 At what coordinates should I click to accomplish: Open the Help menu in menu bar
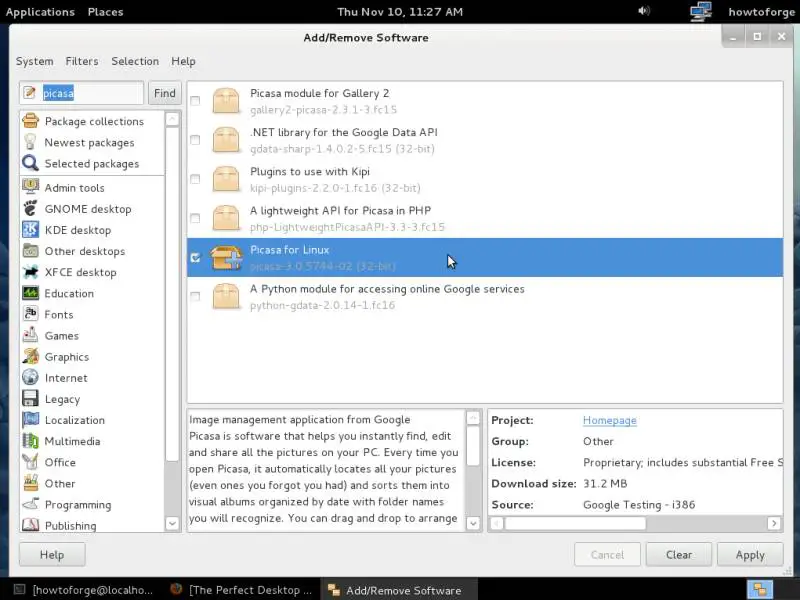click(183, 61)
